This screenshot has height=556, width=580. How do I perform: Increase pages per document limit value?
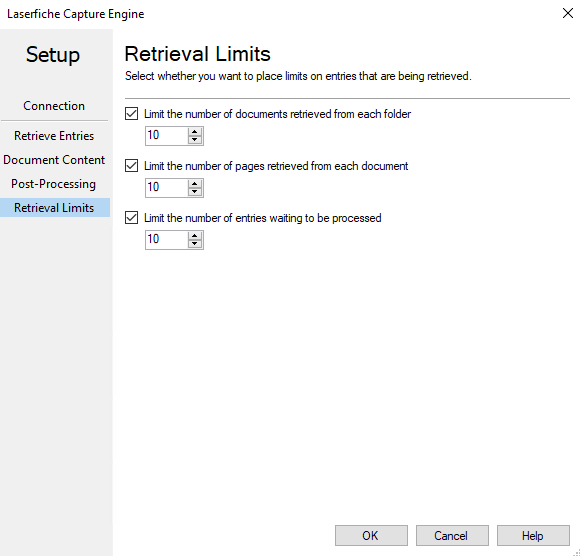[195, 183]
